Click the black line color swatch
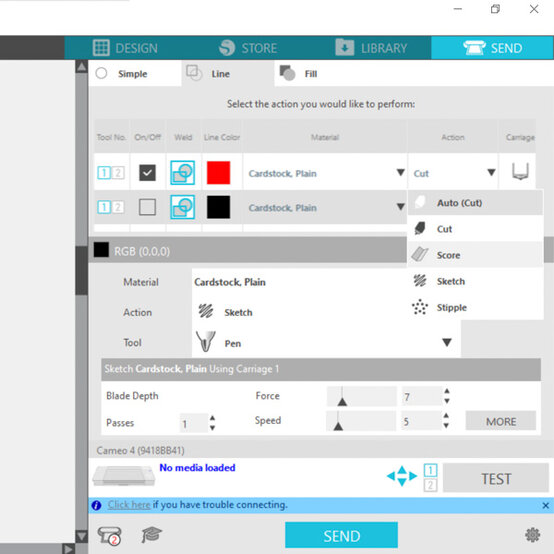The image size is (554, 554). tap(218, 207)
